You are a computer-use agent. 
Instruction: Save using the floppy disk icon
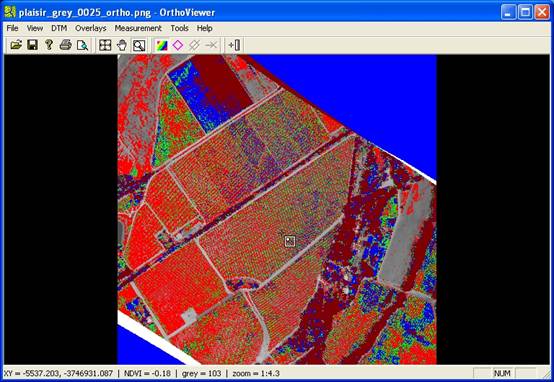(x=32, y=45)
